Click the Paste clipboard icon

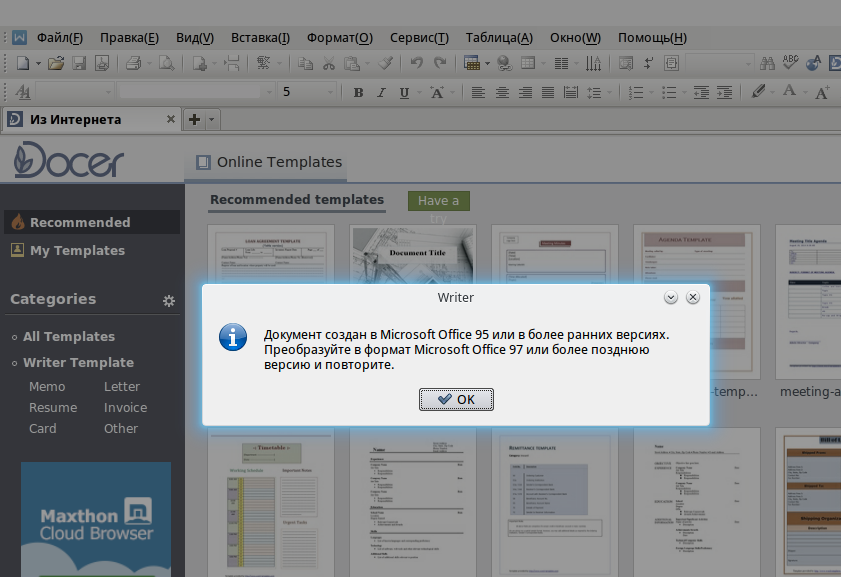[352, 63]
